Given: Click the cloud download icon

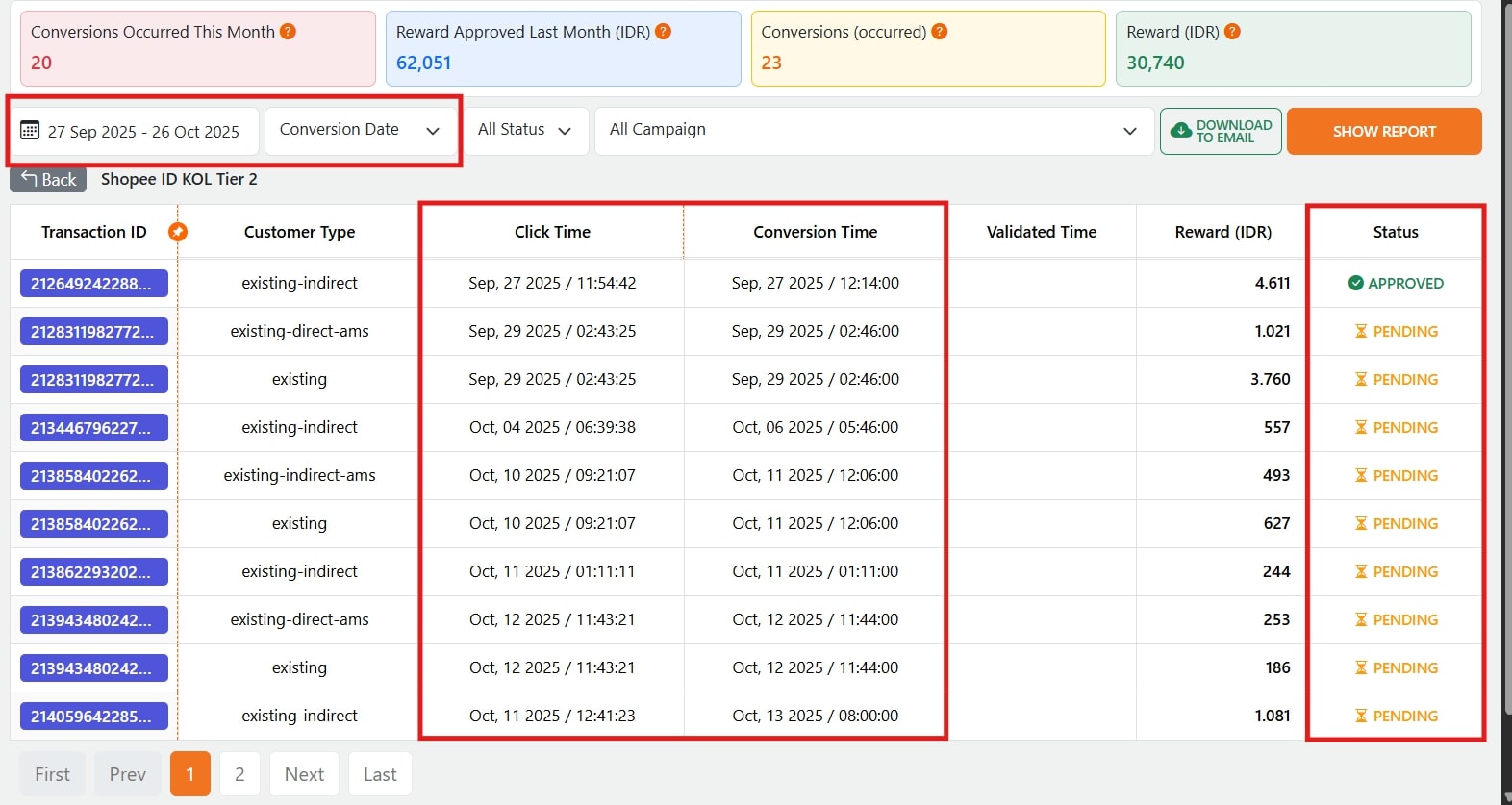Looking at the screenshot, I should coord(1181,131).
